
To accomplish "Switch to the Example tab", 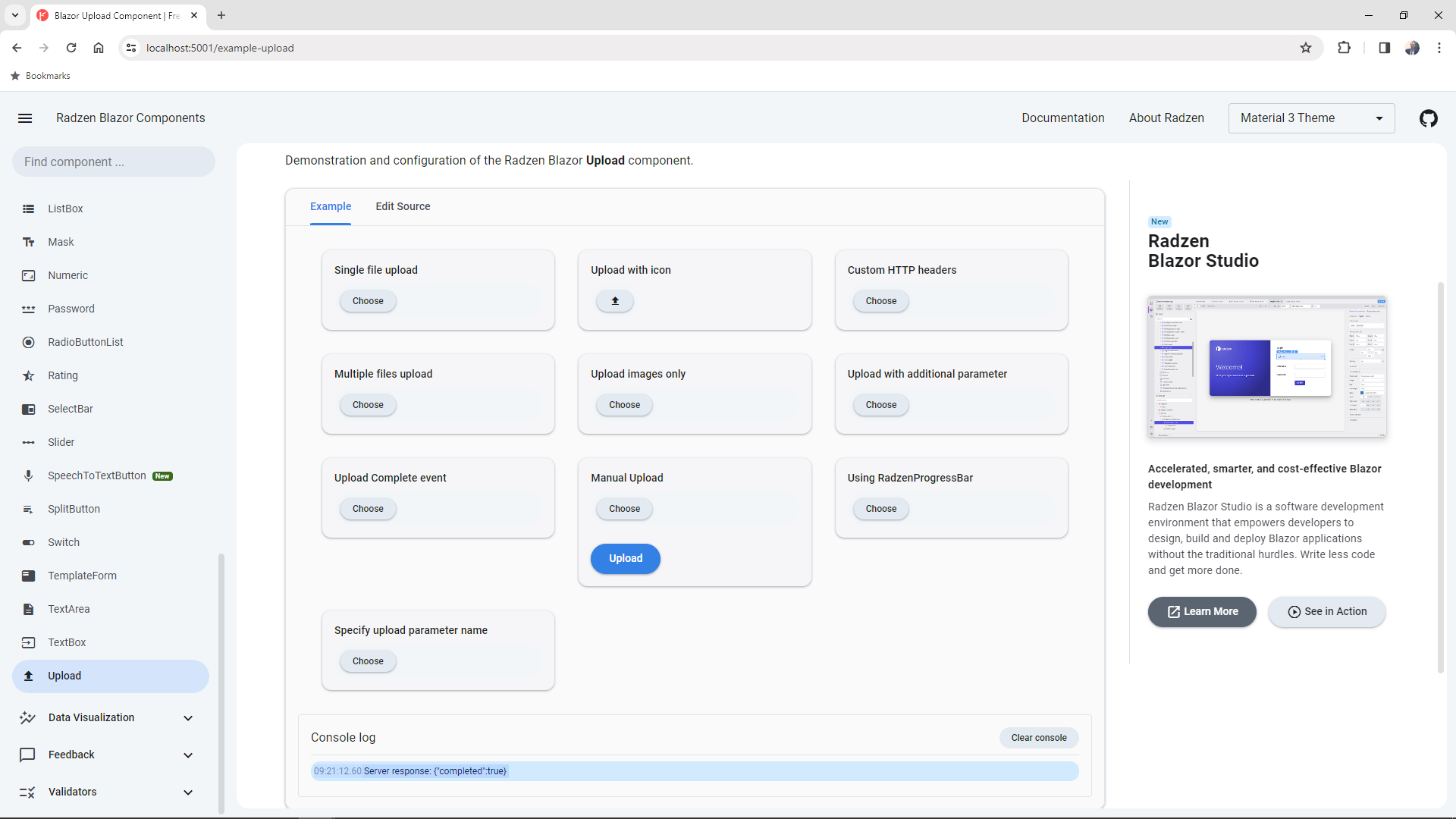I will coord(331,206).
